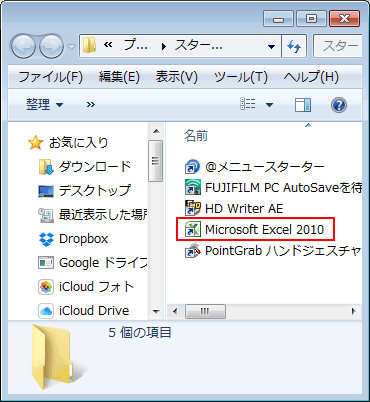
Task: Select the Microsoft Excel 2010 shortcut
Action: (x=255, y=229)
